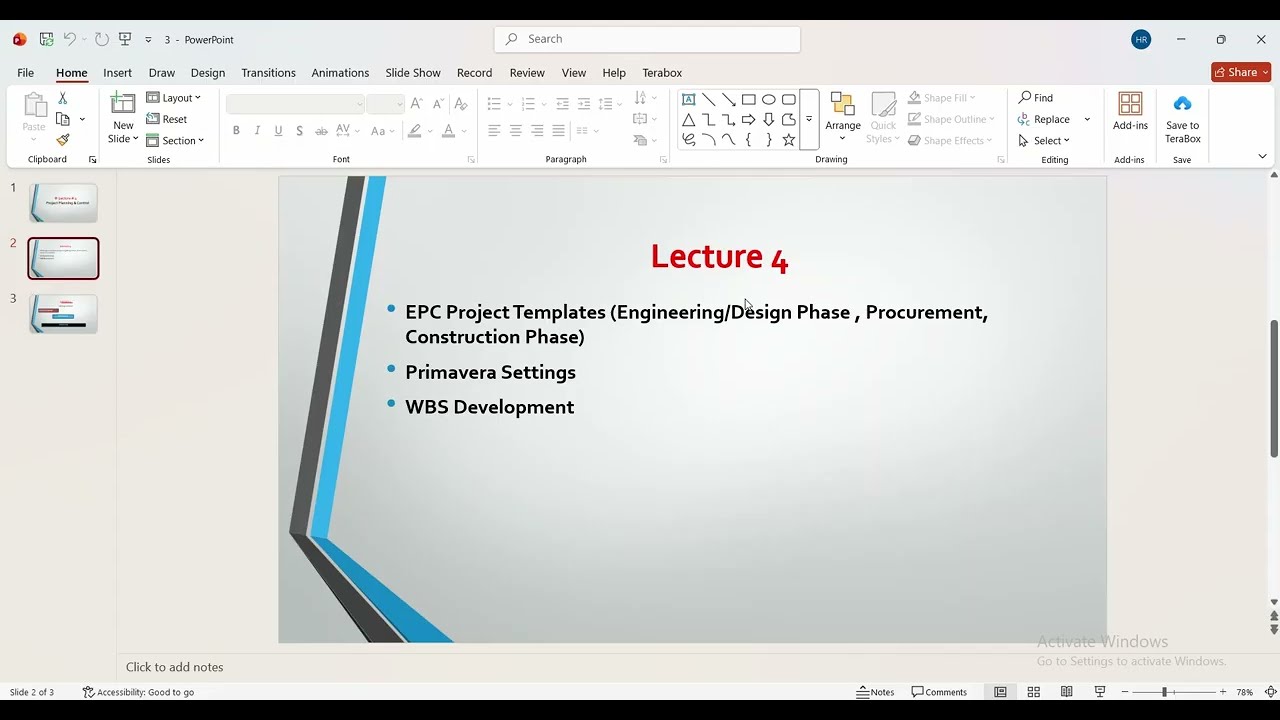
Task: Reset the slide layout
Action: pos(167,119)
